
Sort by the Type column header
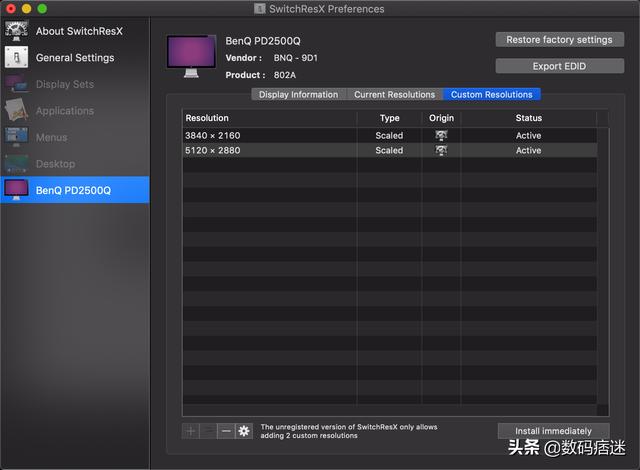389,118
